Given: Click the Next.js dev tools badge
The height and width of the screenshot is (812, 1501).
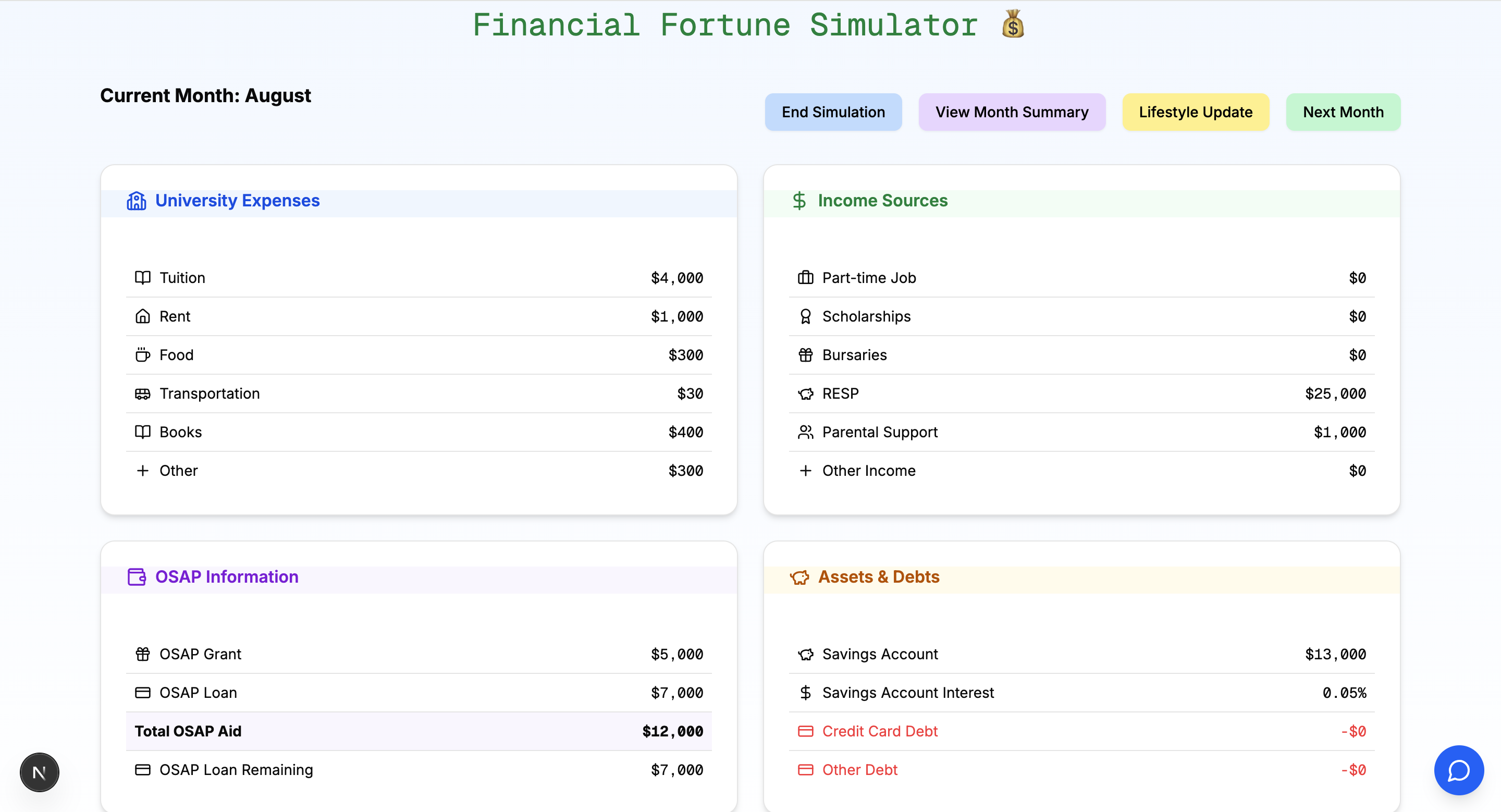Looking at the screenshot, I should click(40, 772).
